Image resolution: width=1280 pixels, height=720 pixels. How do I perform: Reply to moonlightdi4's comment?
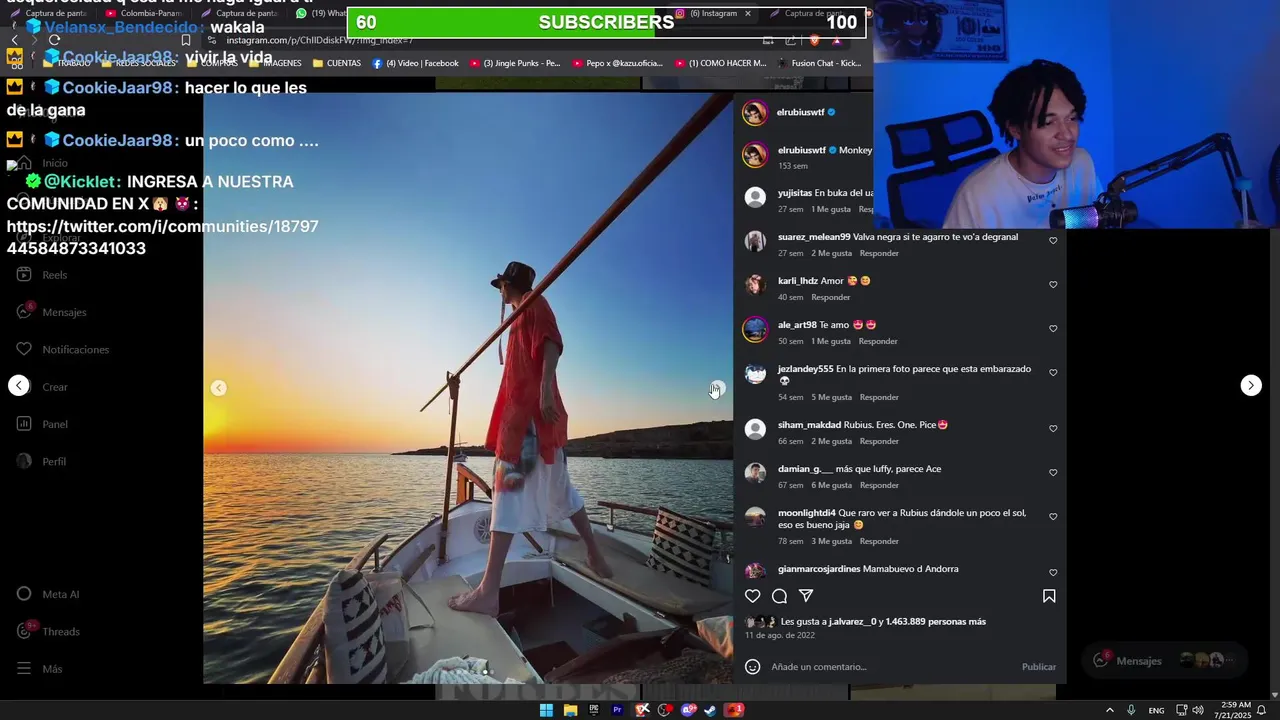pos(879,541)
